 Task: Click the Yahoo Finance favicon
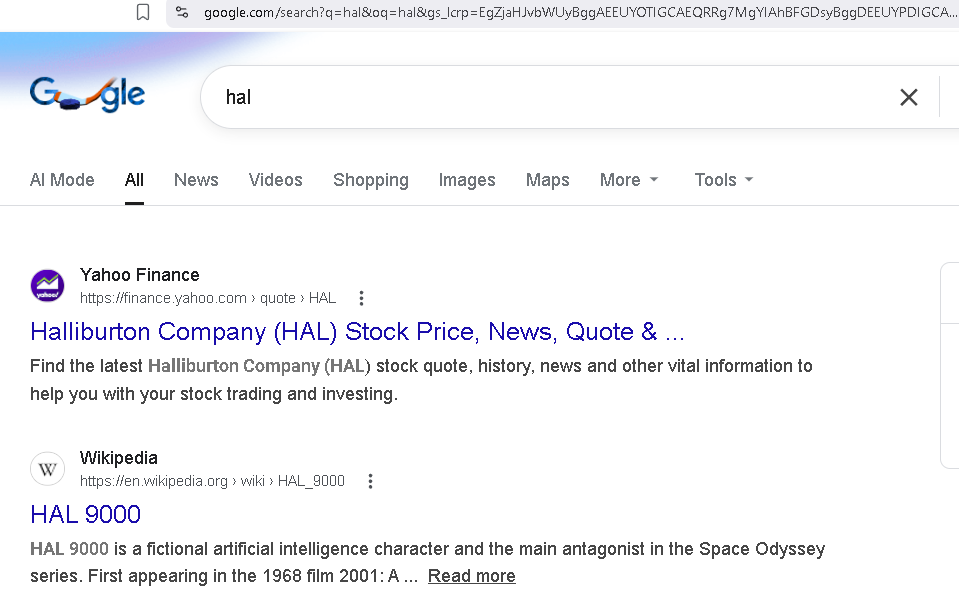[x=47, y=286]
